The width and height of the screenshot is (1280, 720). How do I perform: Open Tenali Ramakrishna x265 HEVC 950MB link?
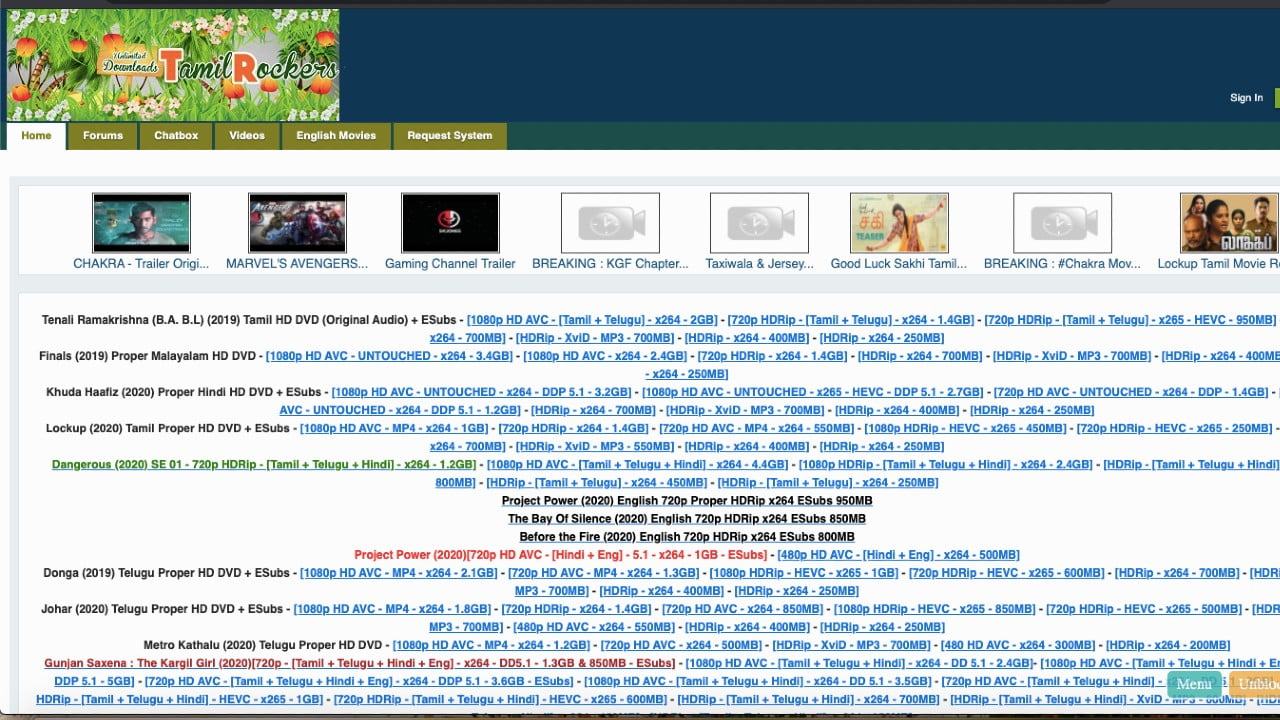tap(1130, 320)
